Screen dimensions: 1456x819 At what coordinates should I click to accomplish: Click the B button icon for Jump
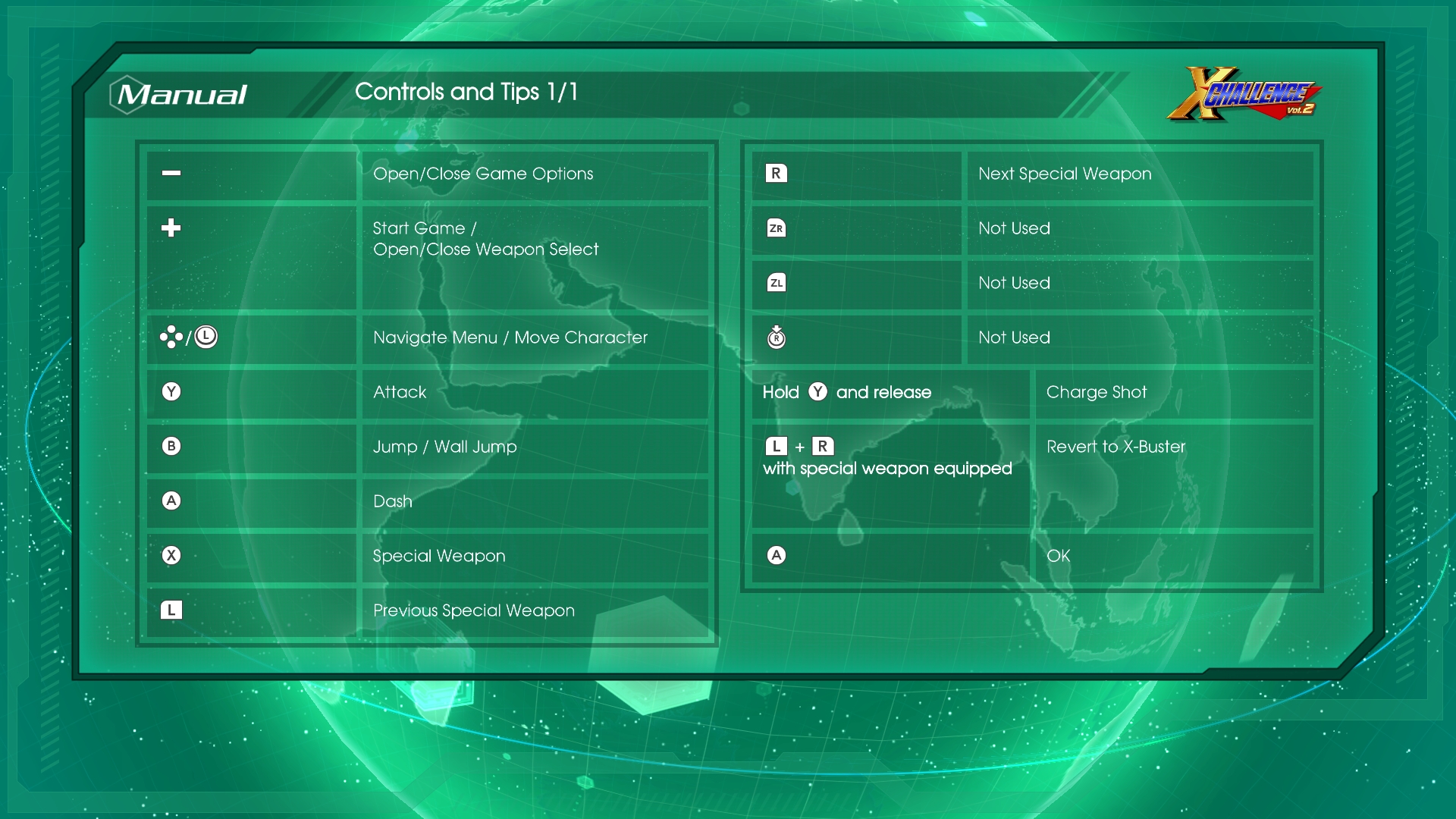171,446
